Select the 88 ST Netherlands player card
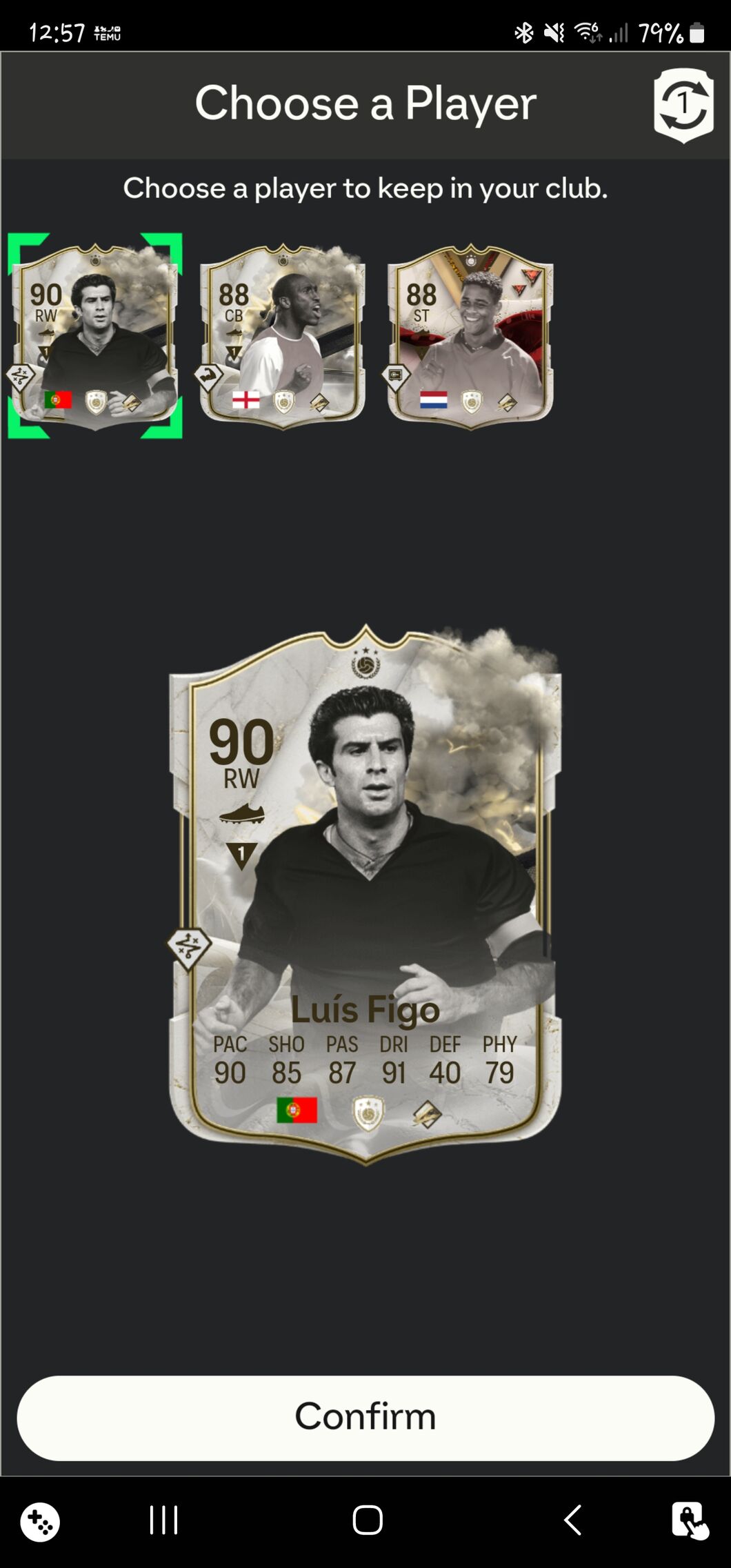Viewport: 731px width, 1568px height. (470, 337)
